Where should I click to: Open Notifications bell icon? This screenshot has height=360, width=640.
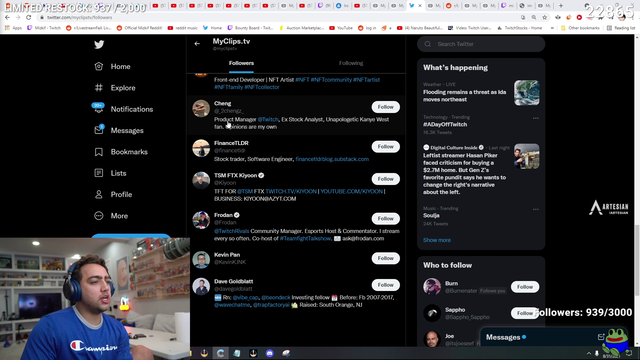(x=98, y=109)
